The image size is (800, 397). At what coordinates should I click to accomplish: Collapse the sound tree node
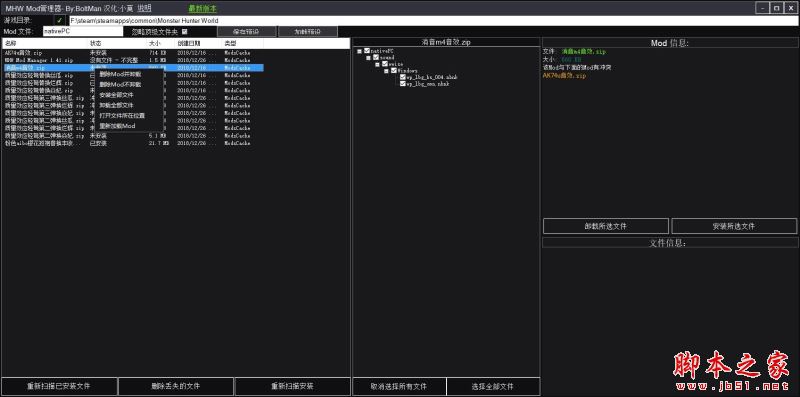click(368, 58)
